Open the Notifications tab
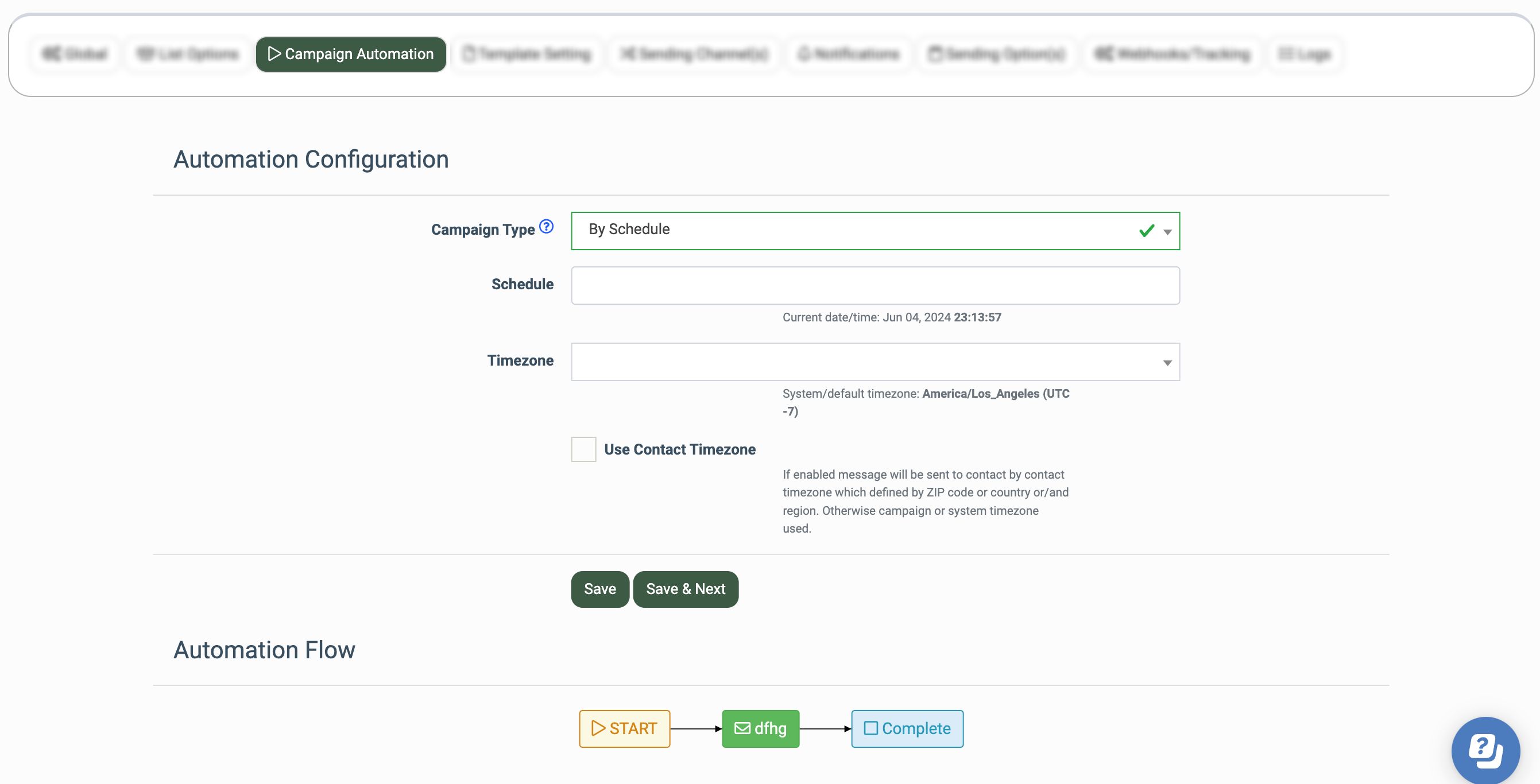The height and width of the screenshot is (784, 1540). click(x=848, y=55)
